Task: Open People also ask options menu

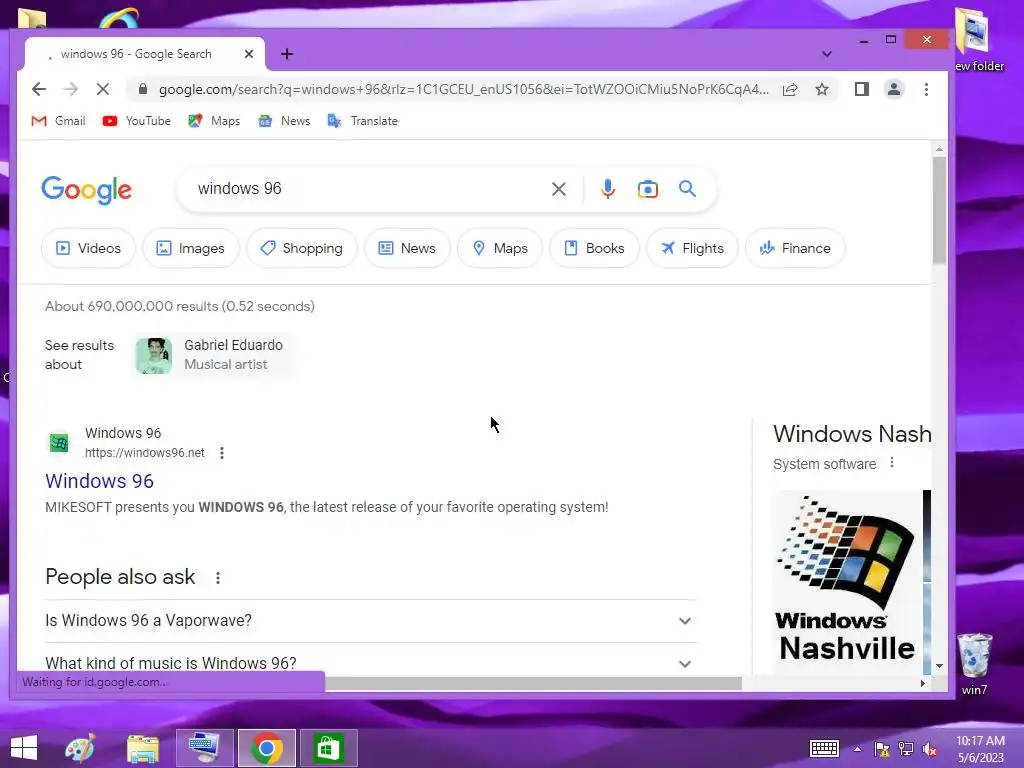Action: point(217,578)
